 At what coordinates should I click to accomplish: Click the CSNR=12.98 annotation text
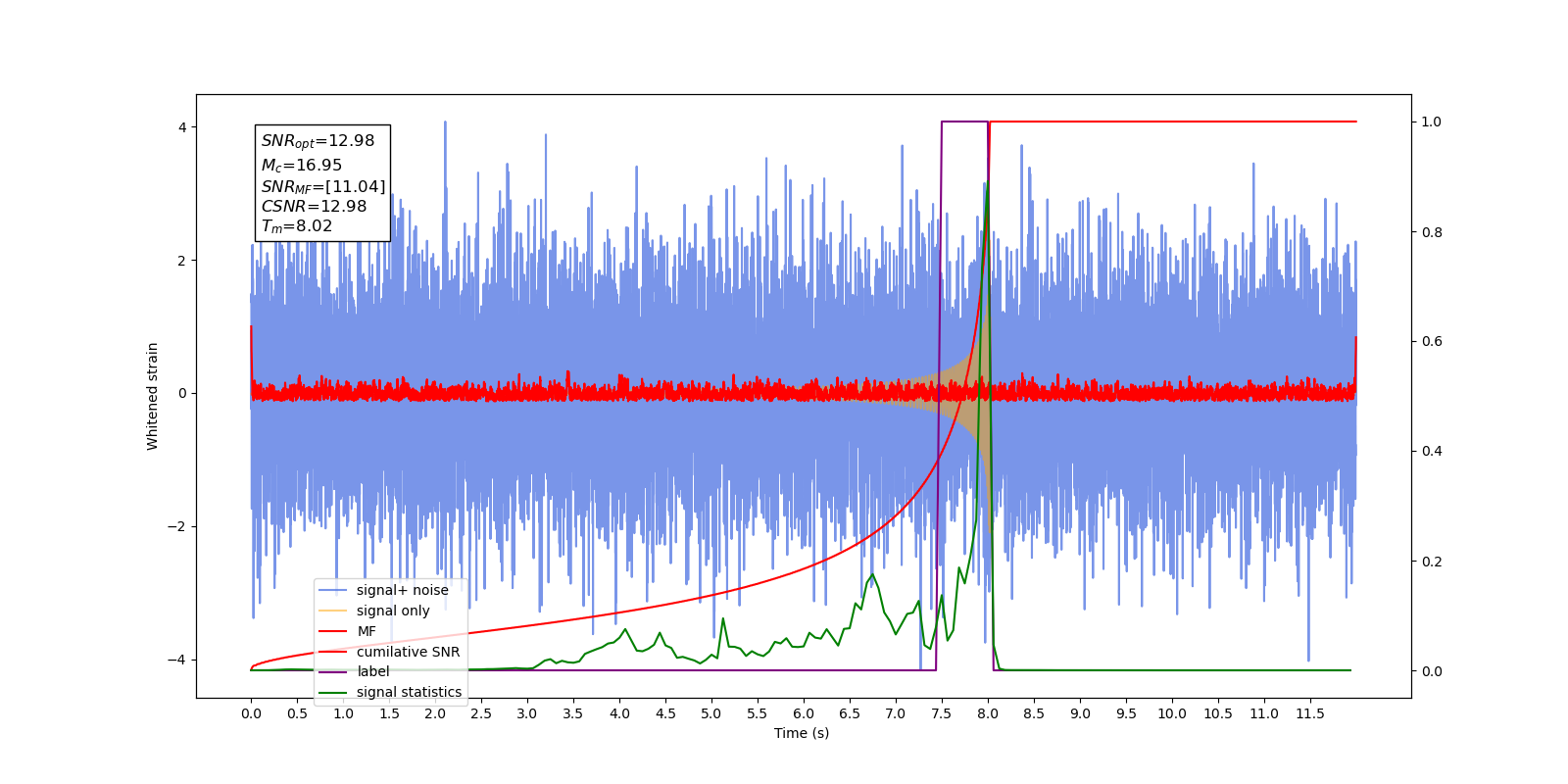(314, 206)
